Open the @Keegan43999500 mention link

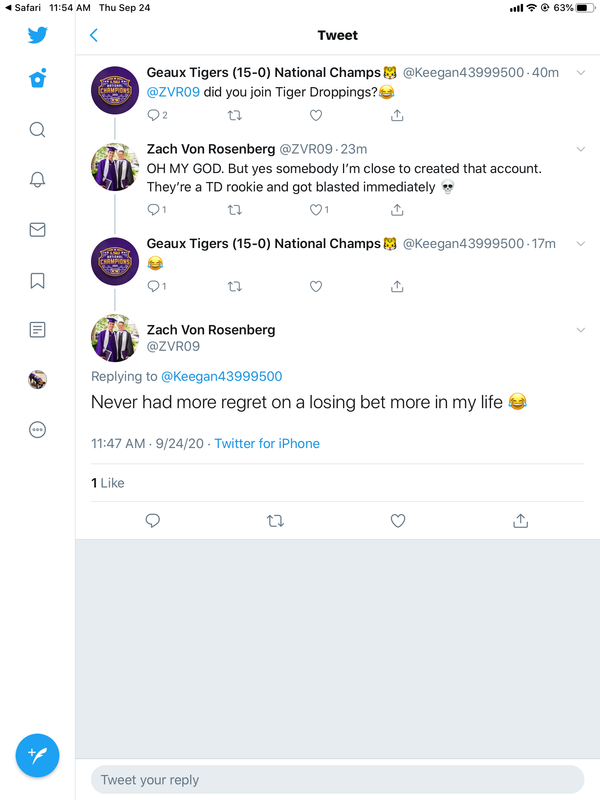coord(221,377)
